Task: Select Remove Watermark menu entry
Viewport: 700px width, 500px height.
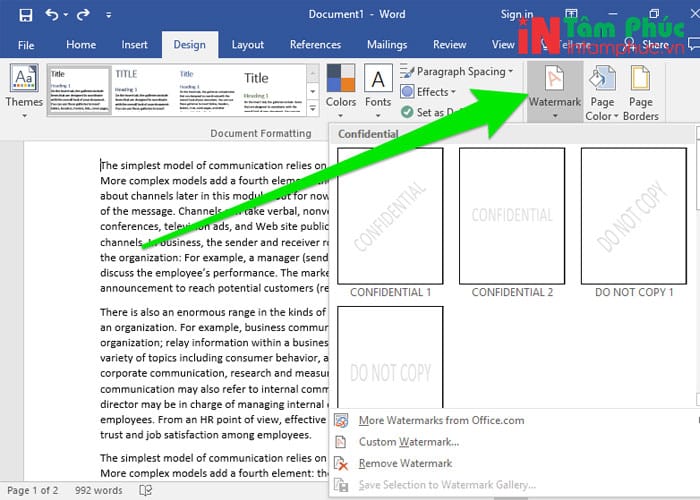Action: pos(405,464)
